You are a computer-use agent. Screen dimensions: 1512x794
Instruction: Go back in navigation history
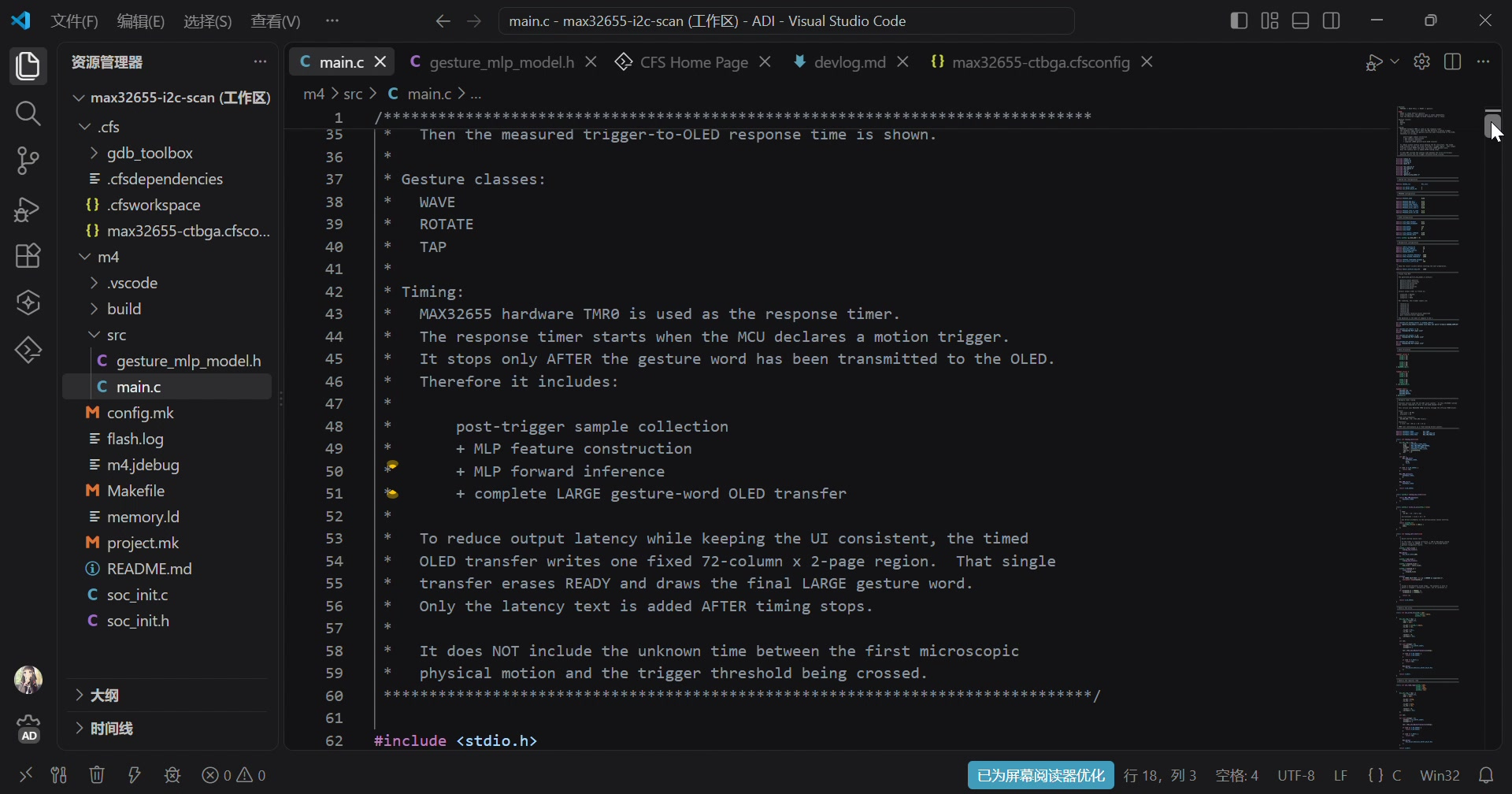[443, 21]
